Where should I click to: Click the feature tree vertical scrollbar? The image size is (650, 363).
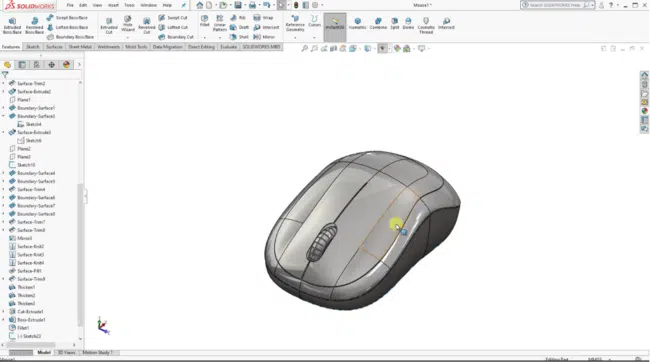pyautogui.click(x=80, y=254)
